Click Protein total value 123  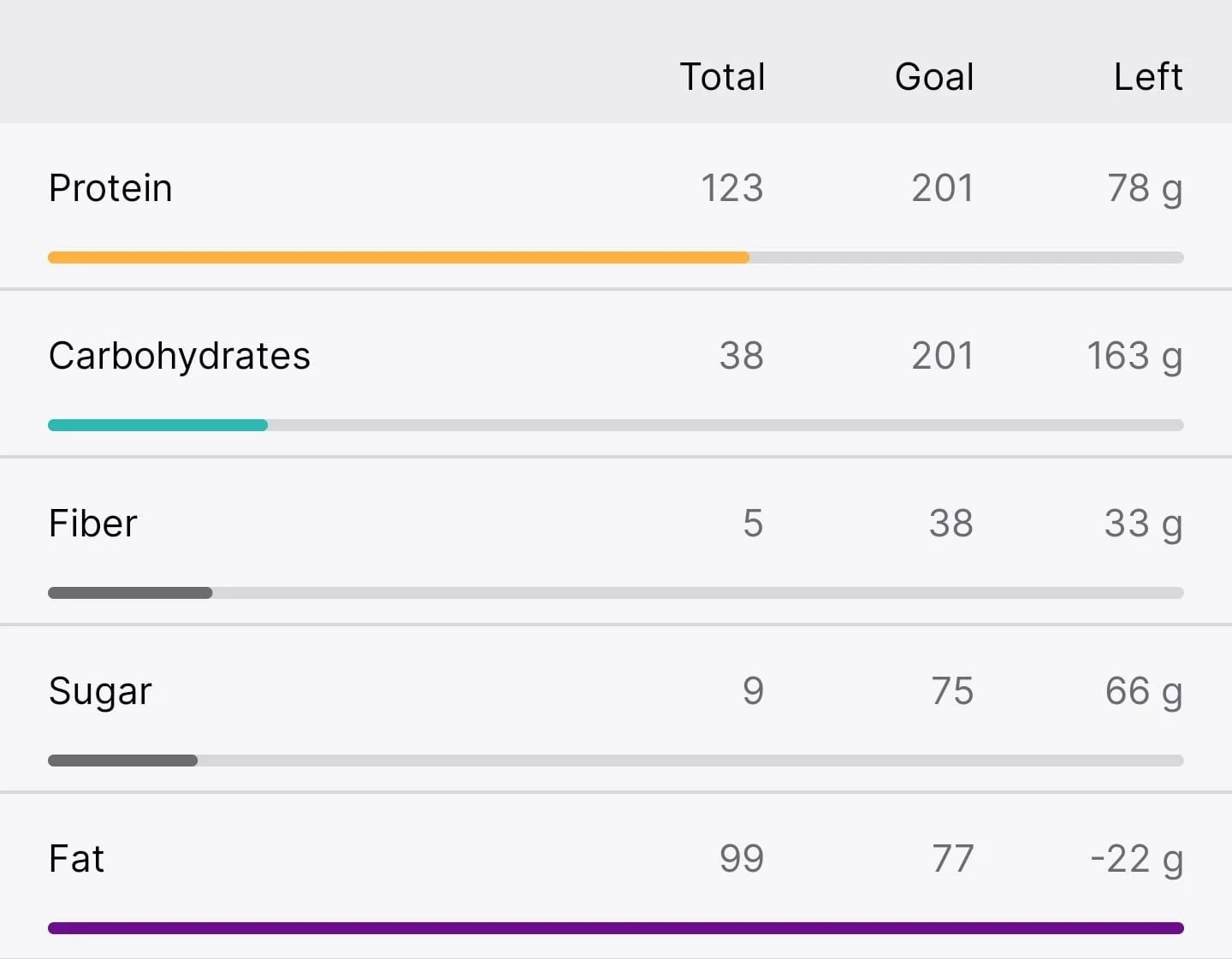(731, 188)
